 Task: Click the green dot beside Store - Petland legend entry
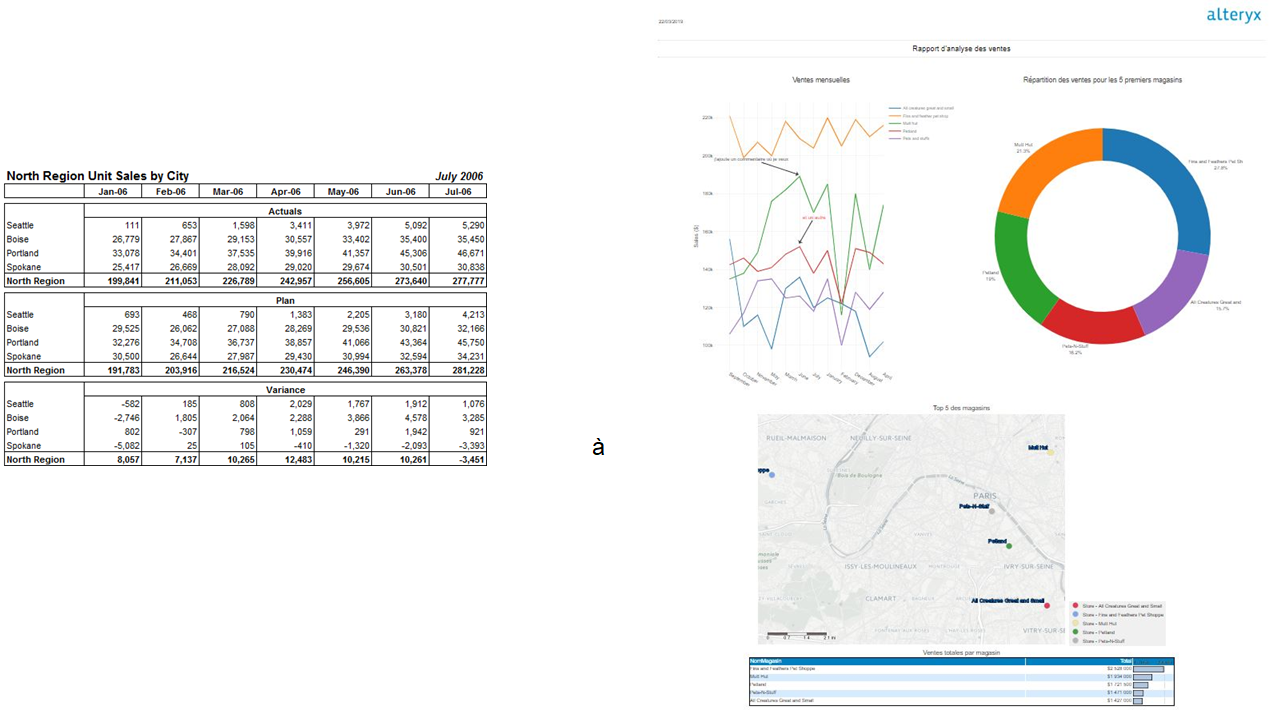(1075, 632)
